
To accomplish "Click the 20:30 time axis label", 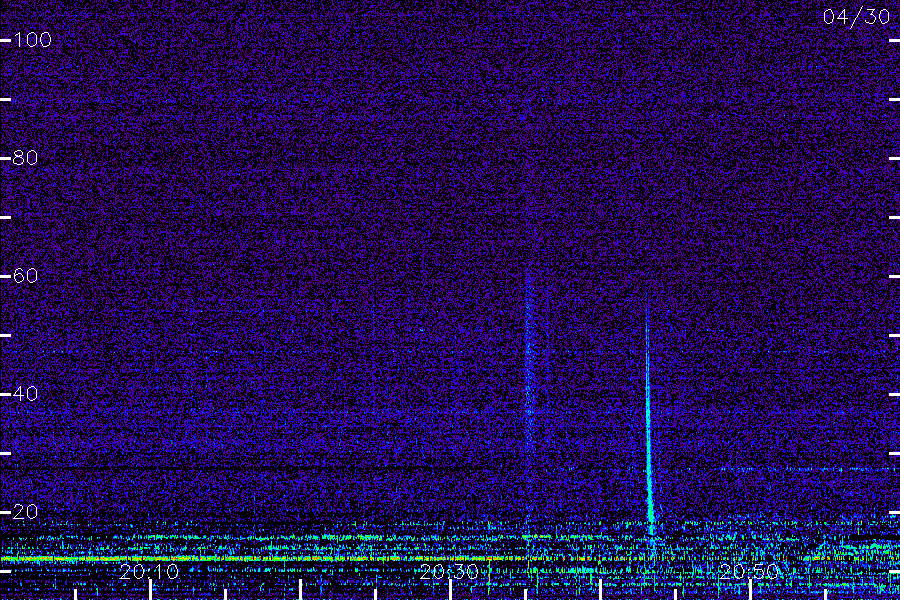I will [449, 571].
